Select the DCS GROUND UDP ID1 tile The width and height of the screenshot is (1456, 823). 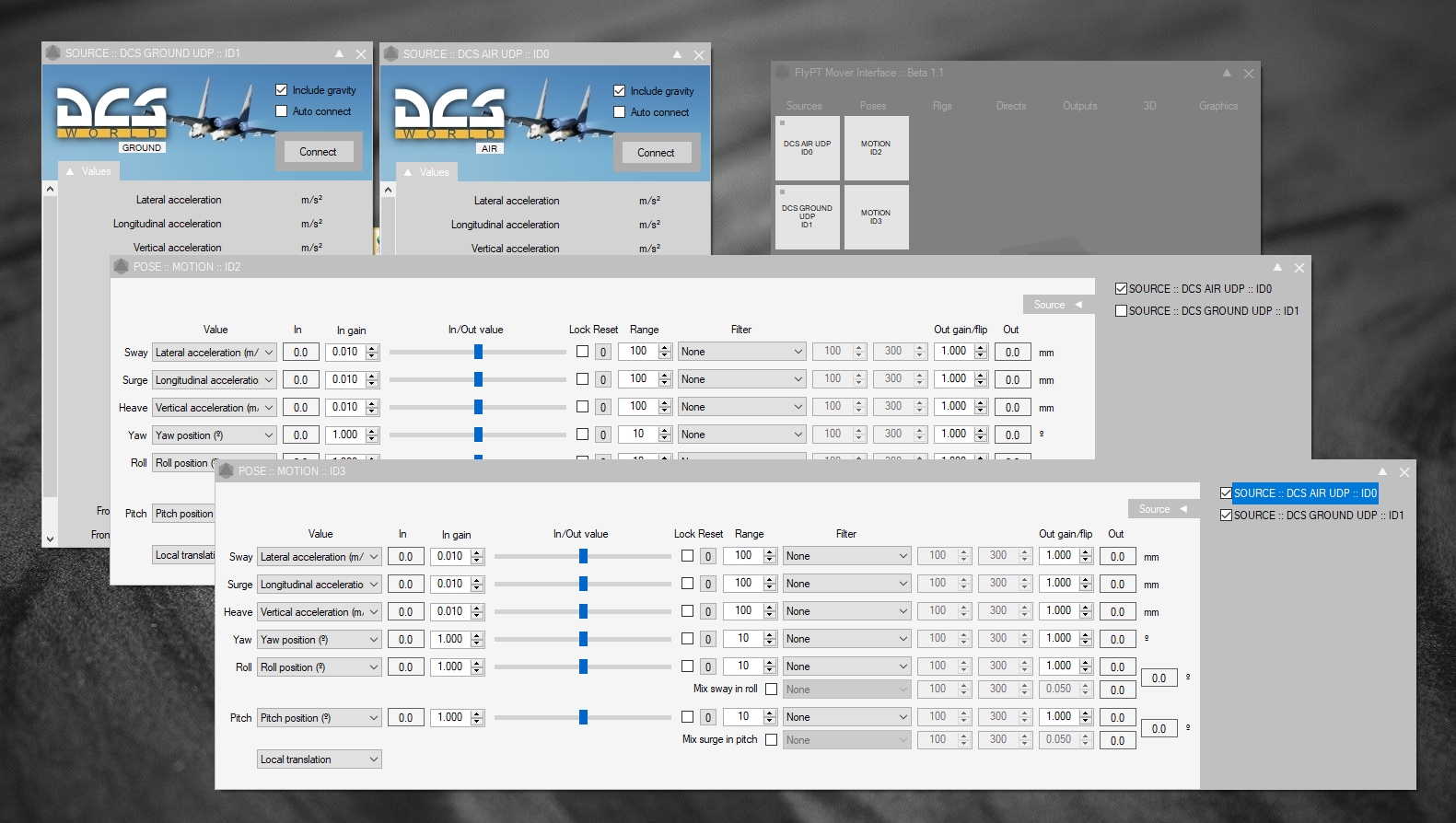tap(808, 217)
